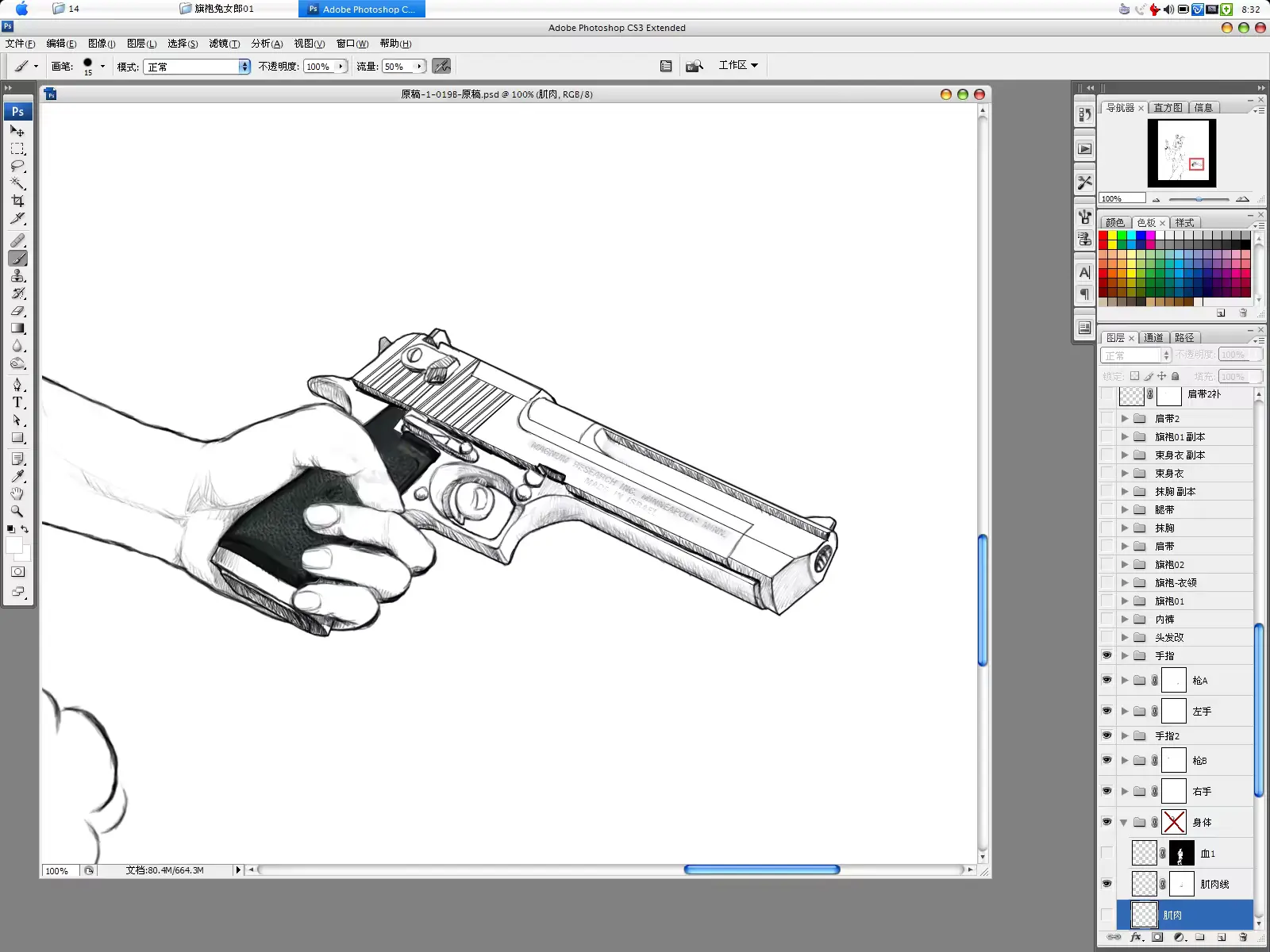Click the foreground color swatch
The height and width of the screenshot is (952, 1270).
13,545
